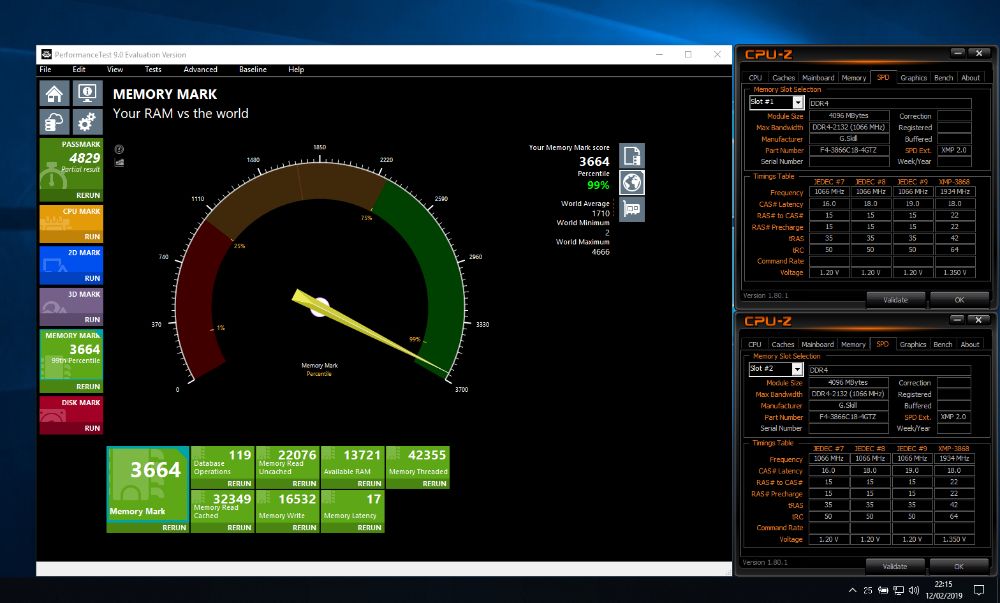
Task: Open the Tests menu
Action: click(153, 69)
